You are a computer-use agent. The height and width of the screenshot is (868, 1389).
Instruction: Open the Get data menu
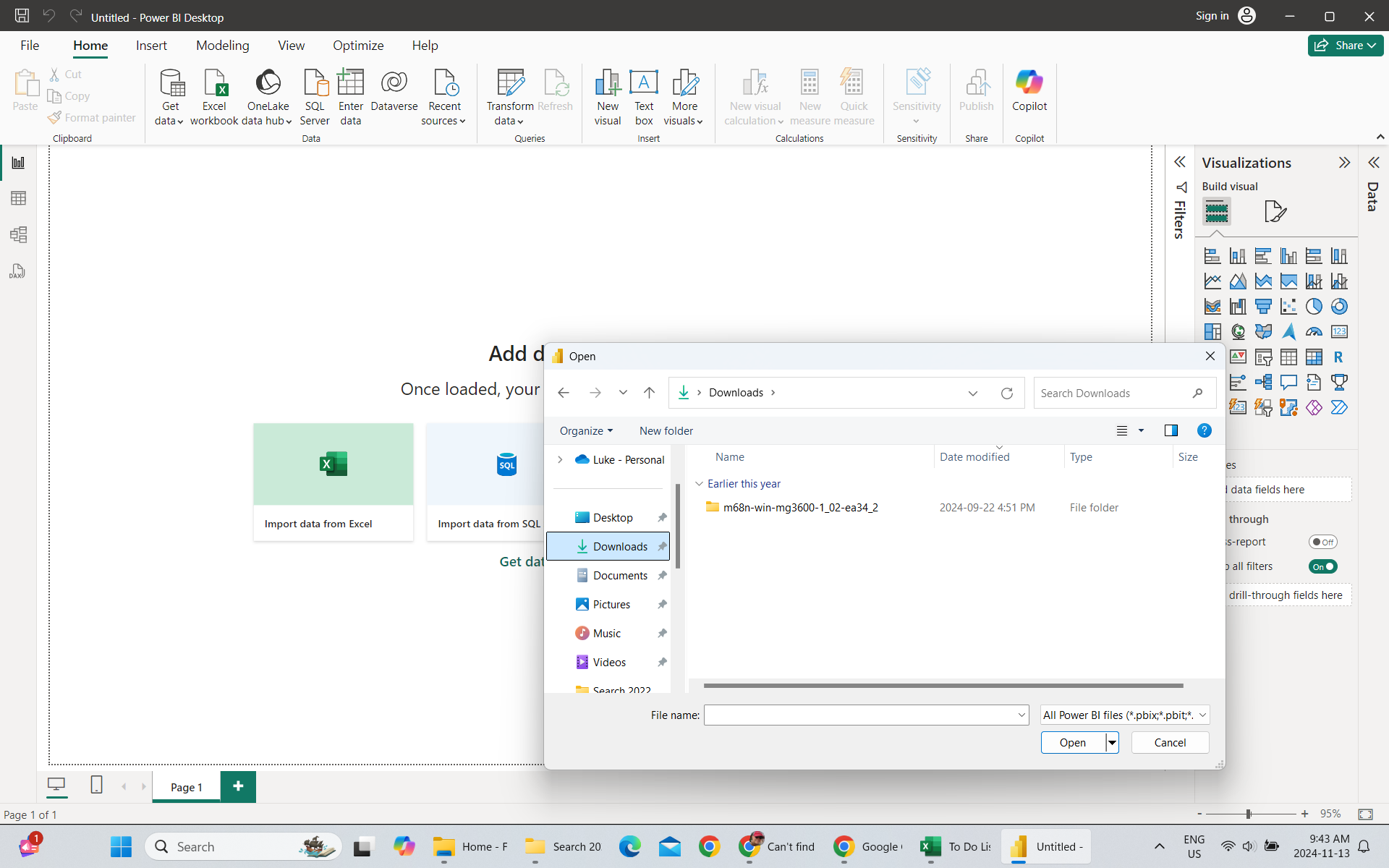click(x=170, y=98)
